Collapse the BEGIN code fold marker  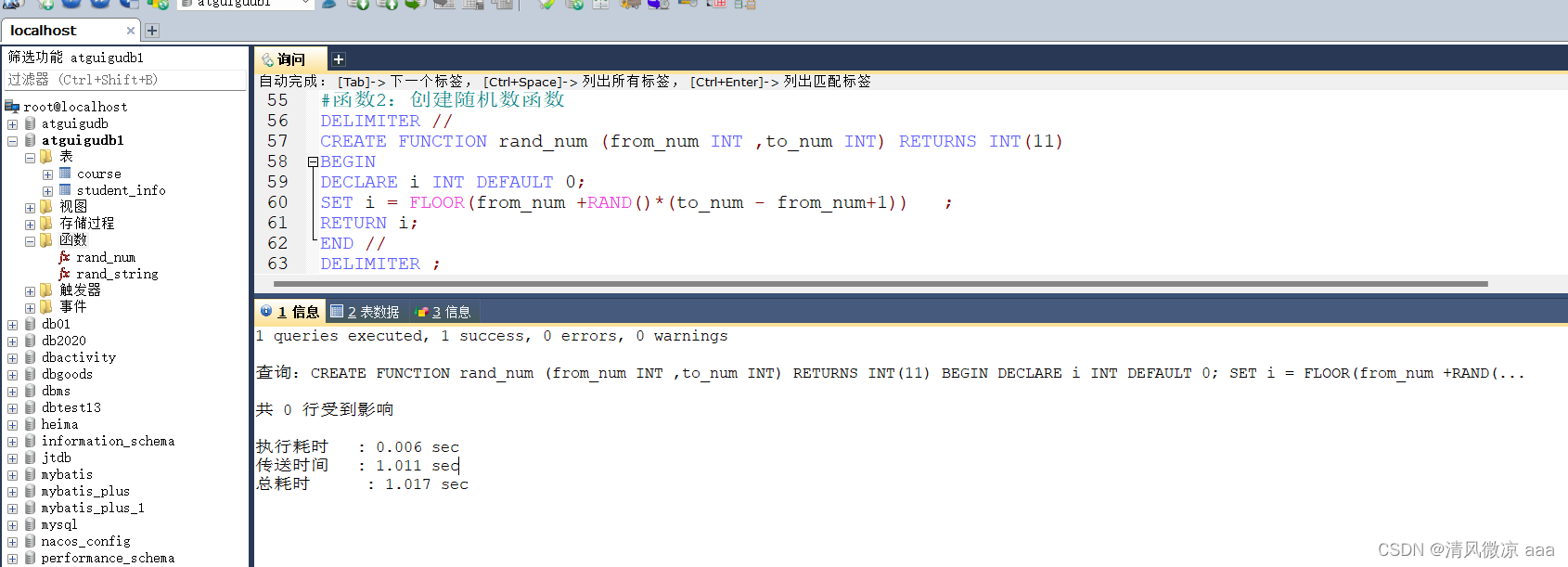coord(313,161)
